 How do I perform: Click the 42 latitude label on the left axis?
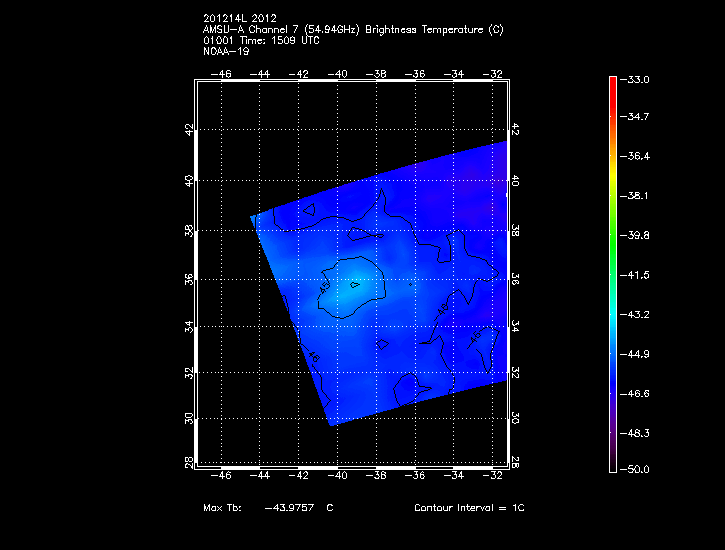[189, 130]
